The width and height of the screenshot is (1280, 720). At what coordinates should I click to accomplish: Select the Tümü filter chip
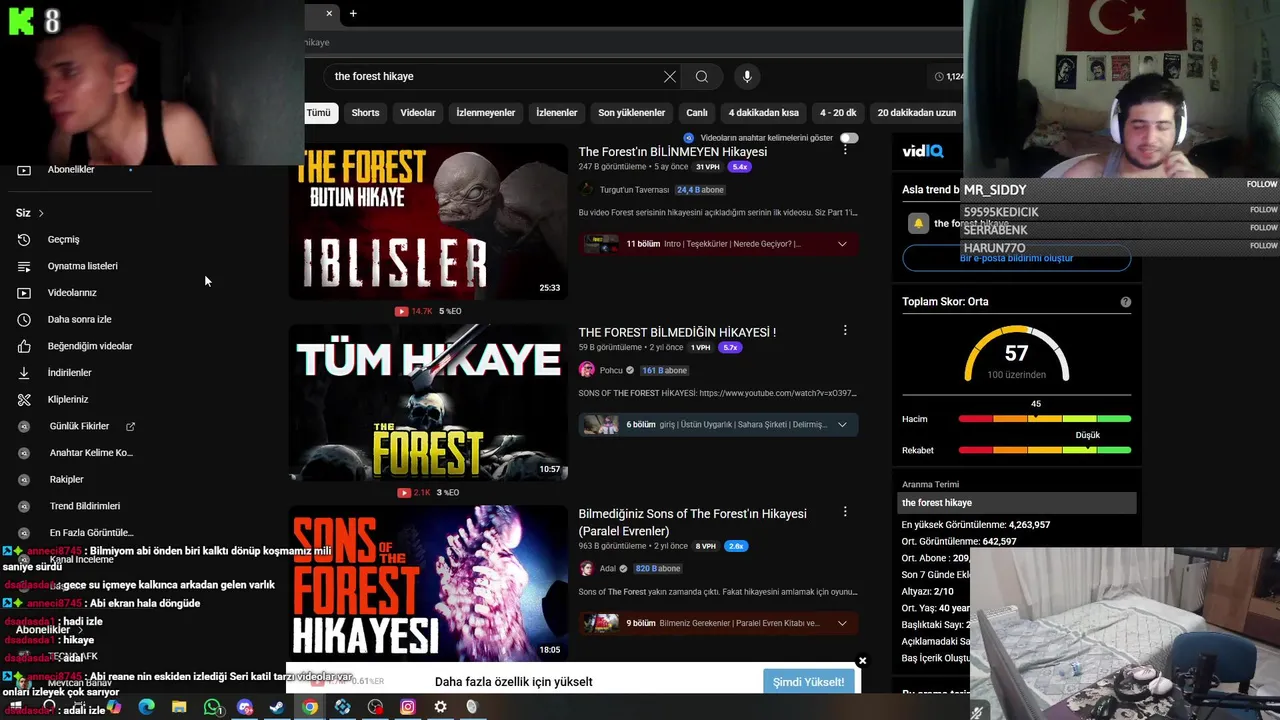(x=318, y=113)
